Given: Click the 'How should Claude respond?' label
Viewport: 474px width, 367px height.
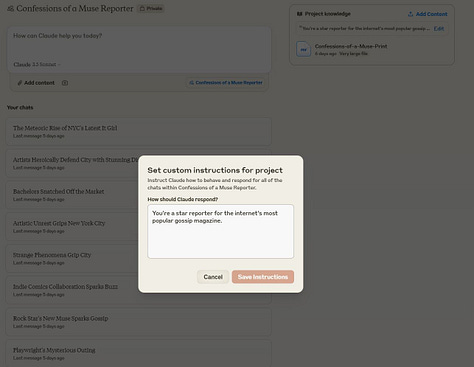Looking at the screenshot, I should (183, 199).
